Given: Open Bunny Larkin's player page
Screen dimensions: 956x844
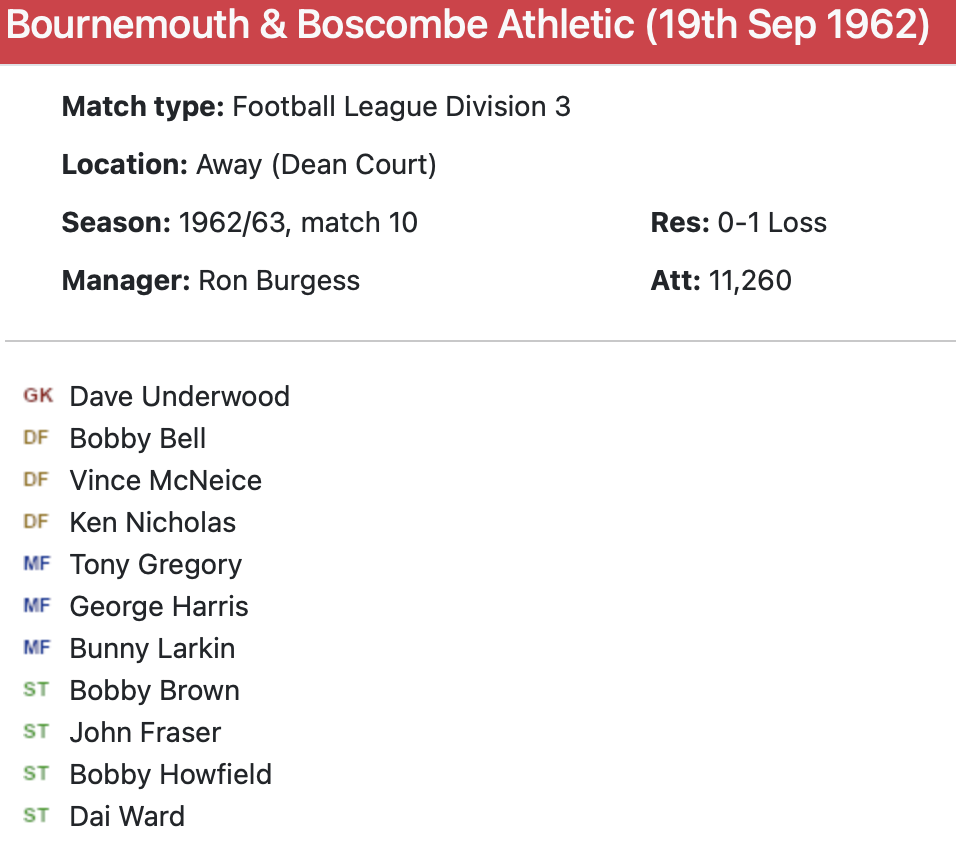Looking at the screenshot, I should click(x=152, y=648).
